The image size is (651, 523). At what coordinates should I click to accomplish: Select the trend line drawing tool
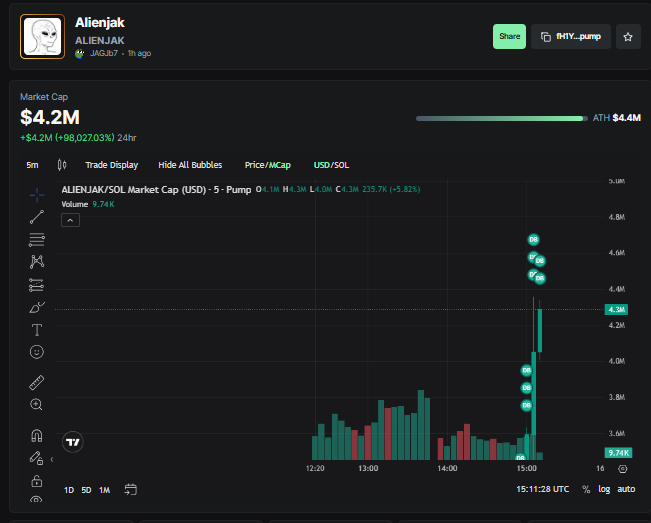37,217
